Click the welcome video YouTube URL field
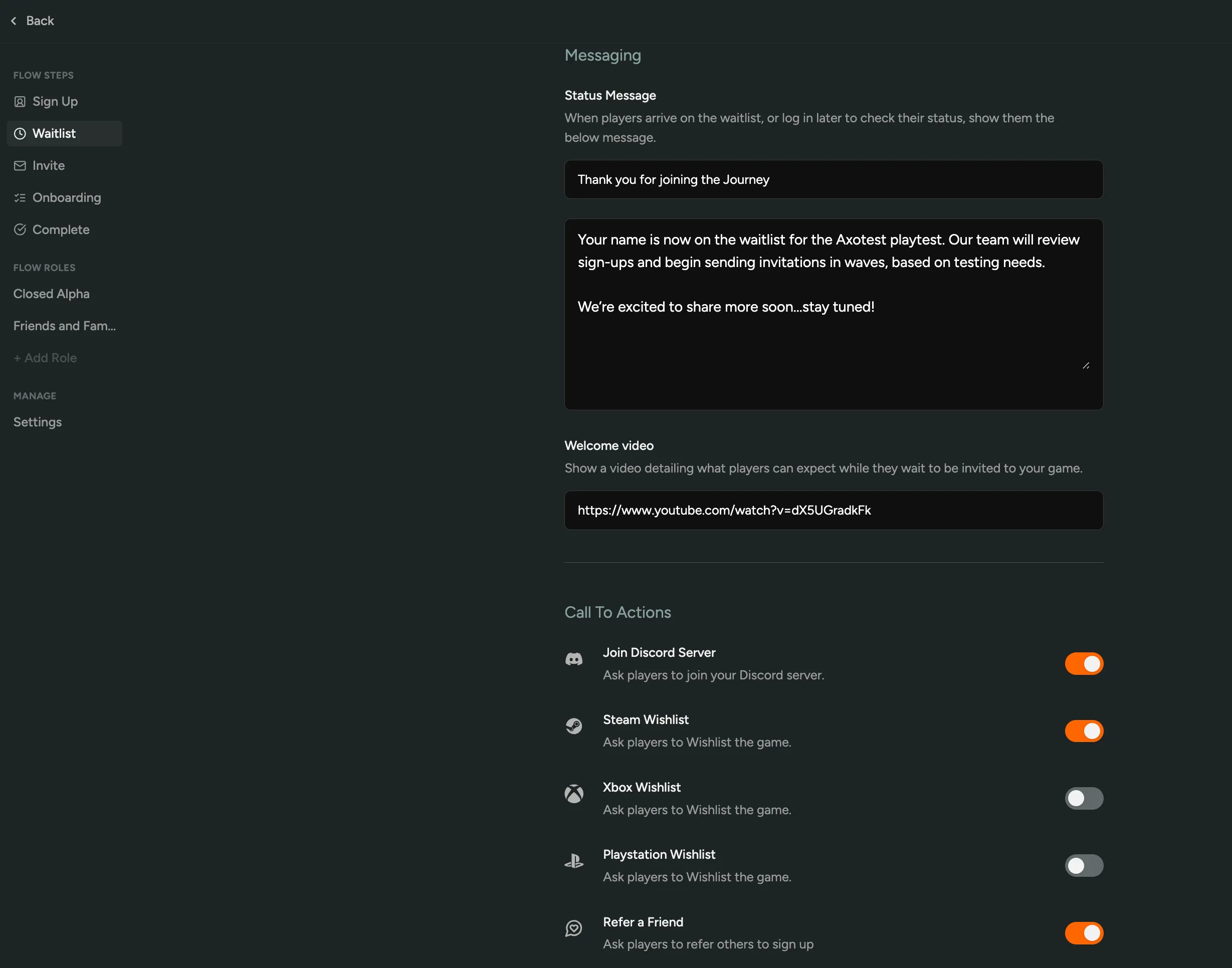The image size is (1232, 968). click(x=834, y=510)
